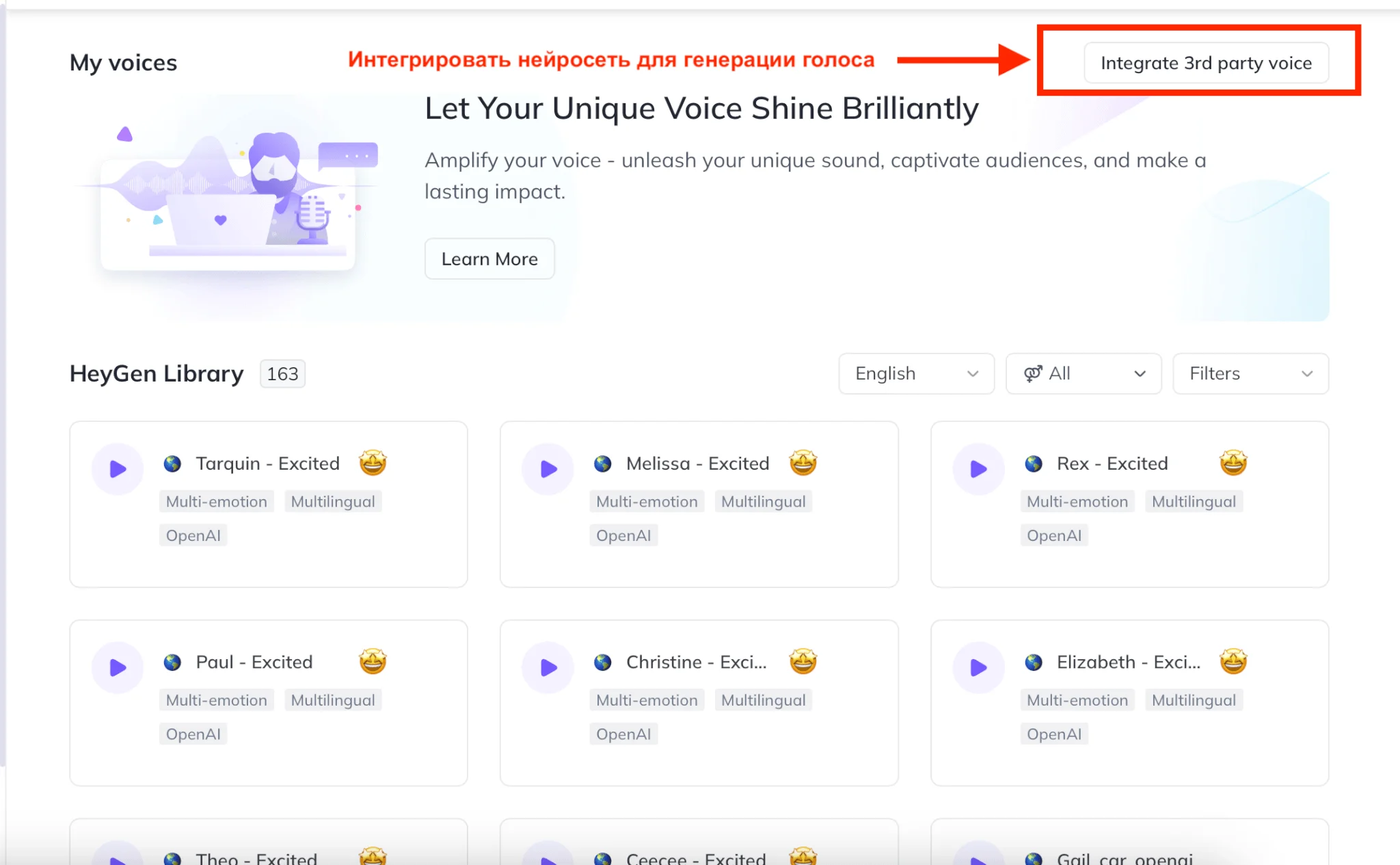
Task: Click the OpenAI tag on Melissa's card
Action: tap(623, 535)
